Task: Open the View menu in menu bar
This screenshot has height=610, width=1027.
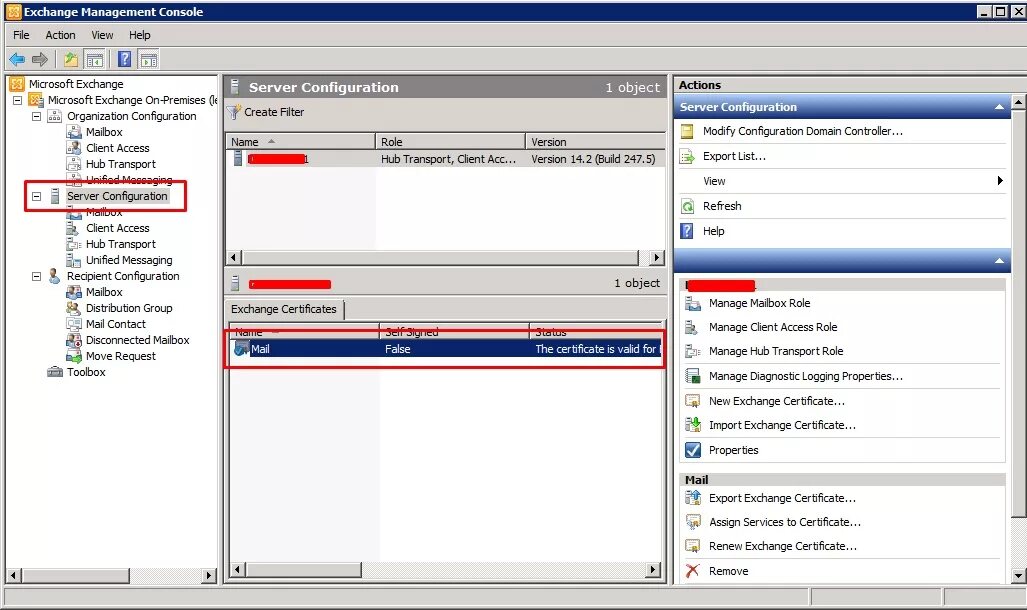Action: pos(102,35)
